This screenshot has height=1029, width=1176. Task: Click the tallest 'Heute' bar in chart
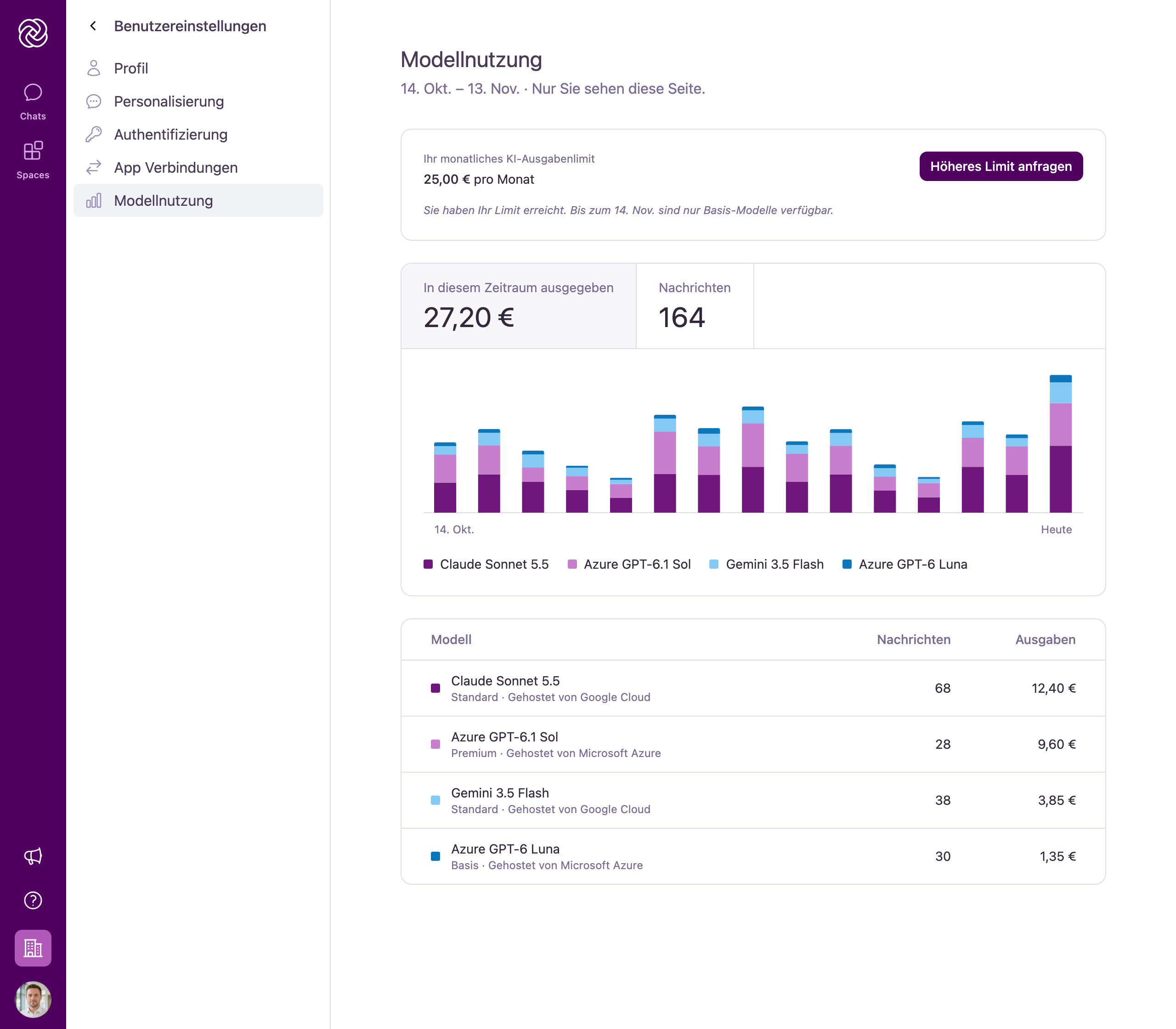point(1060,444)
